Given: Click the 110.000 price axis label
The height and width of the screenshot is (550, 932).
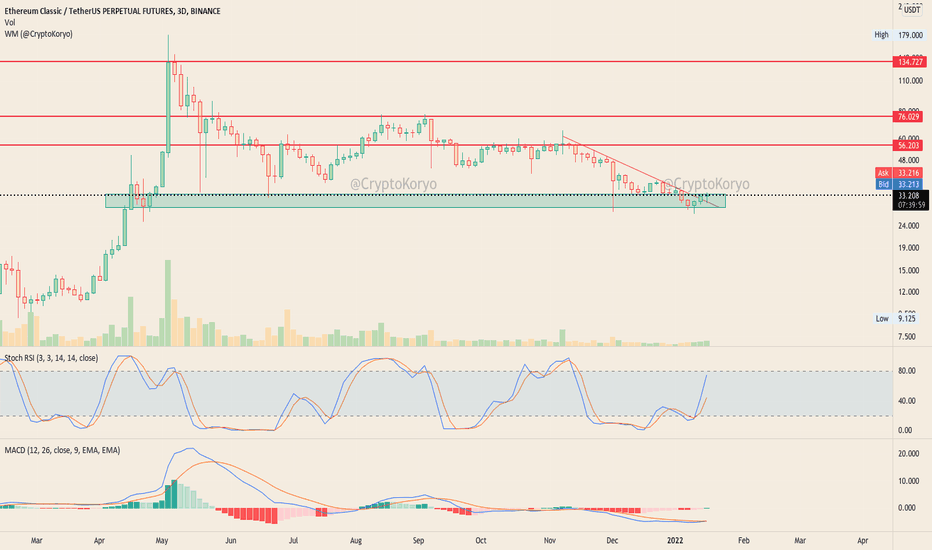Looking at the screenshot, I should pyautogui.click(x=911, y=80).
